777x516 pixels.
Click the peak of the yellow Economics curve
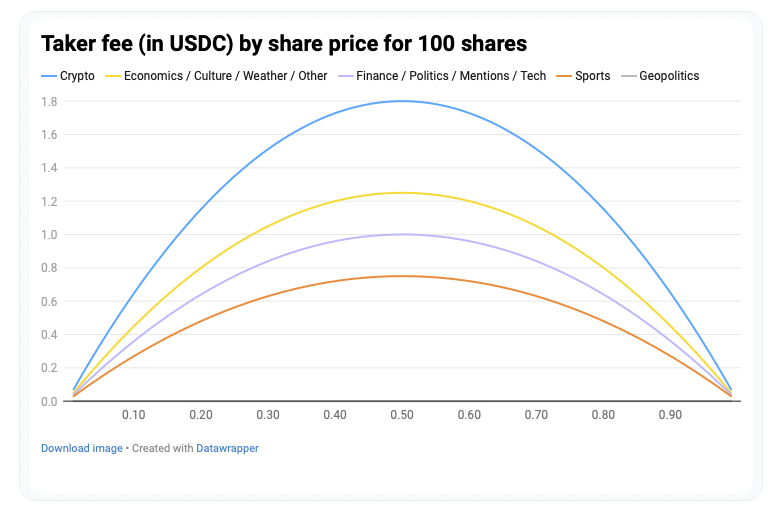tap(401, 193)
